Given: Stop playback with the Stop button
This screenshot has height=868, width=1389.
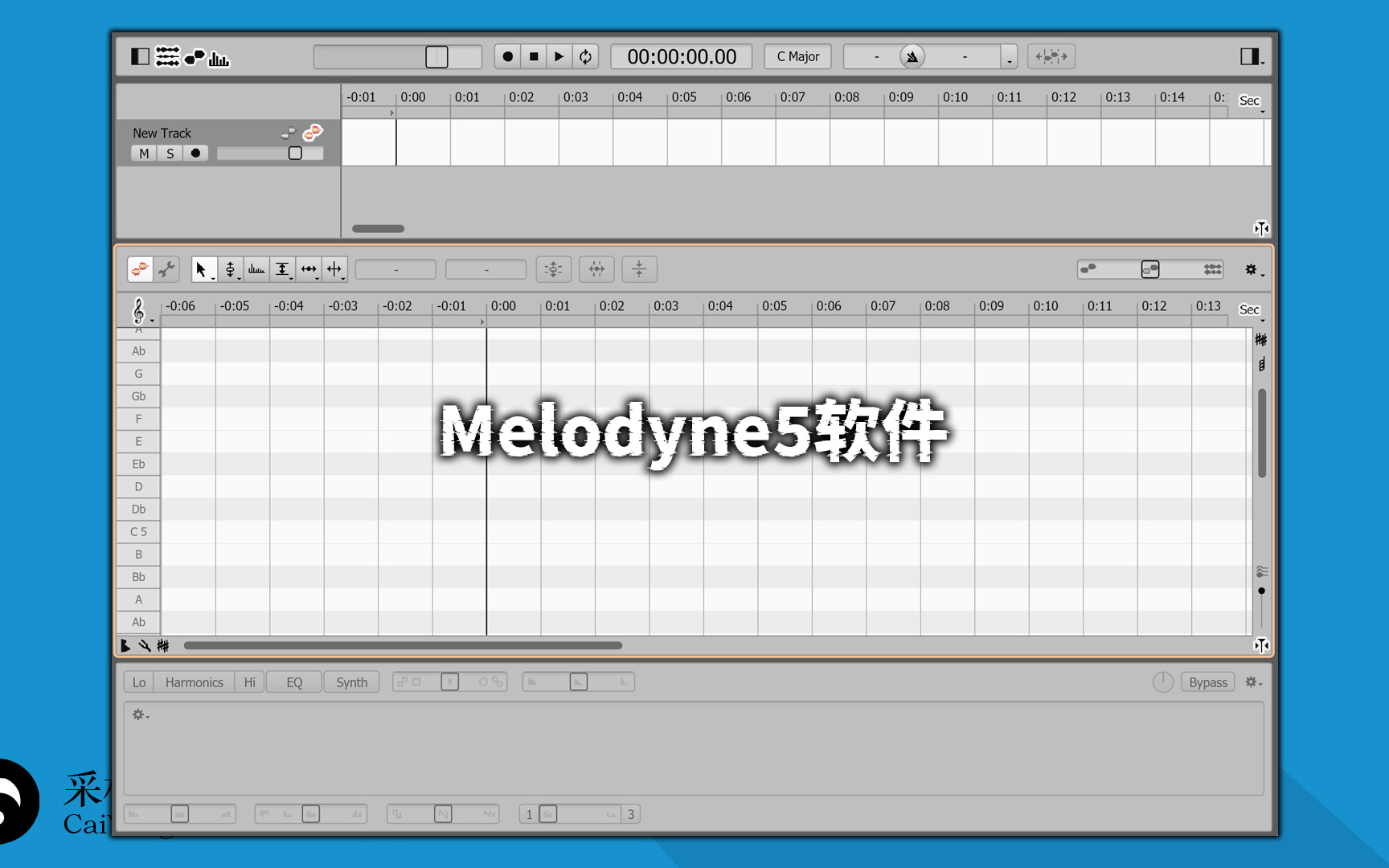Looking at the screenshot, I should [533, 56].
